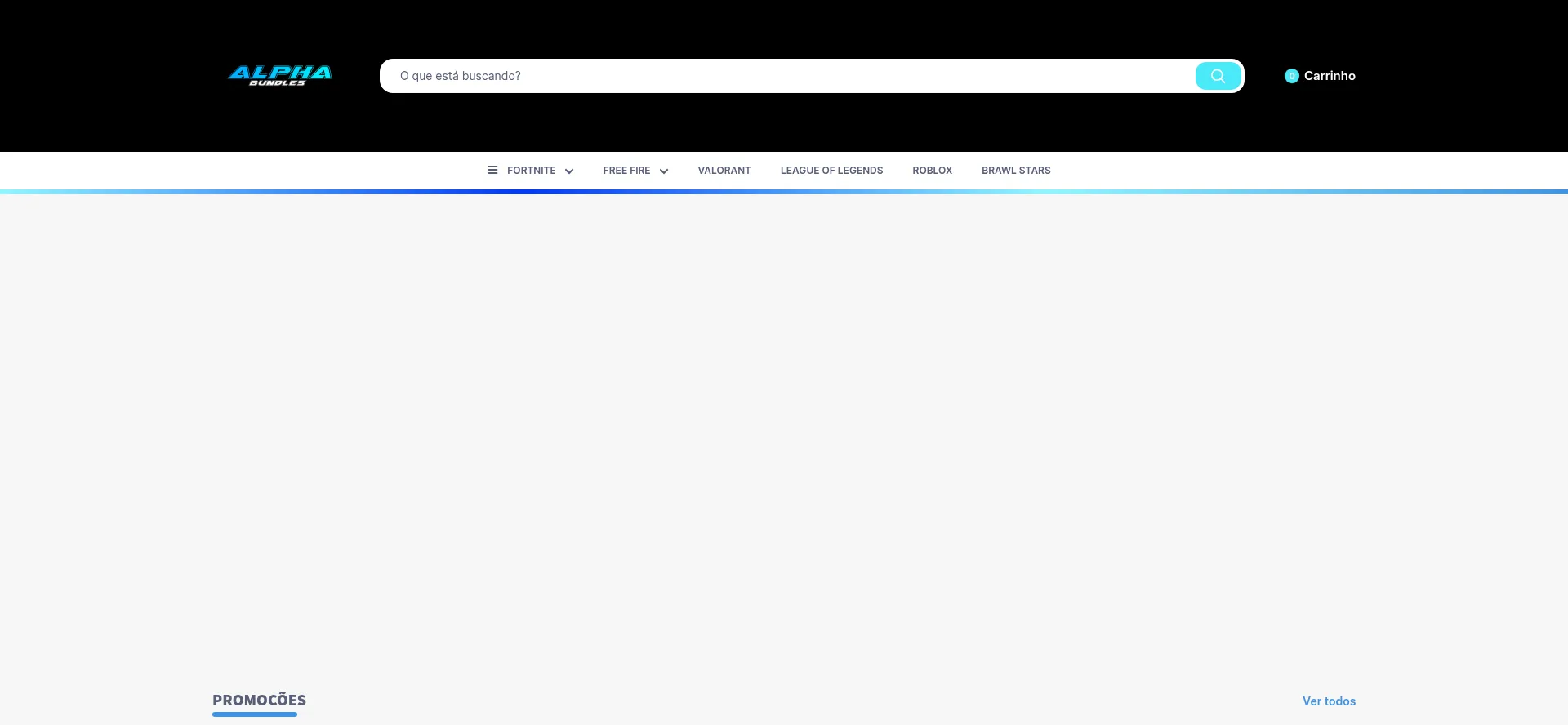The image size is (1568, 725).
Task: Open the FORTNITE menu item
Action: [531, 171]
